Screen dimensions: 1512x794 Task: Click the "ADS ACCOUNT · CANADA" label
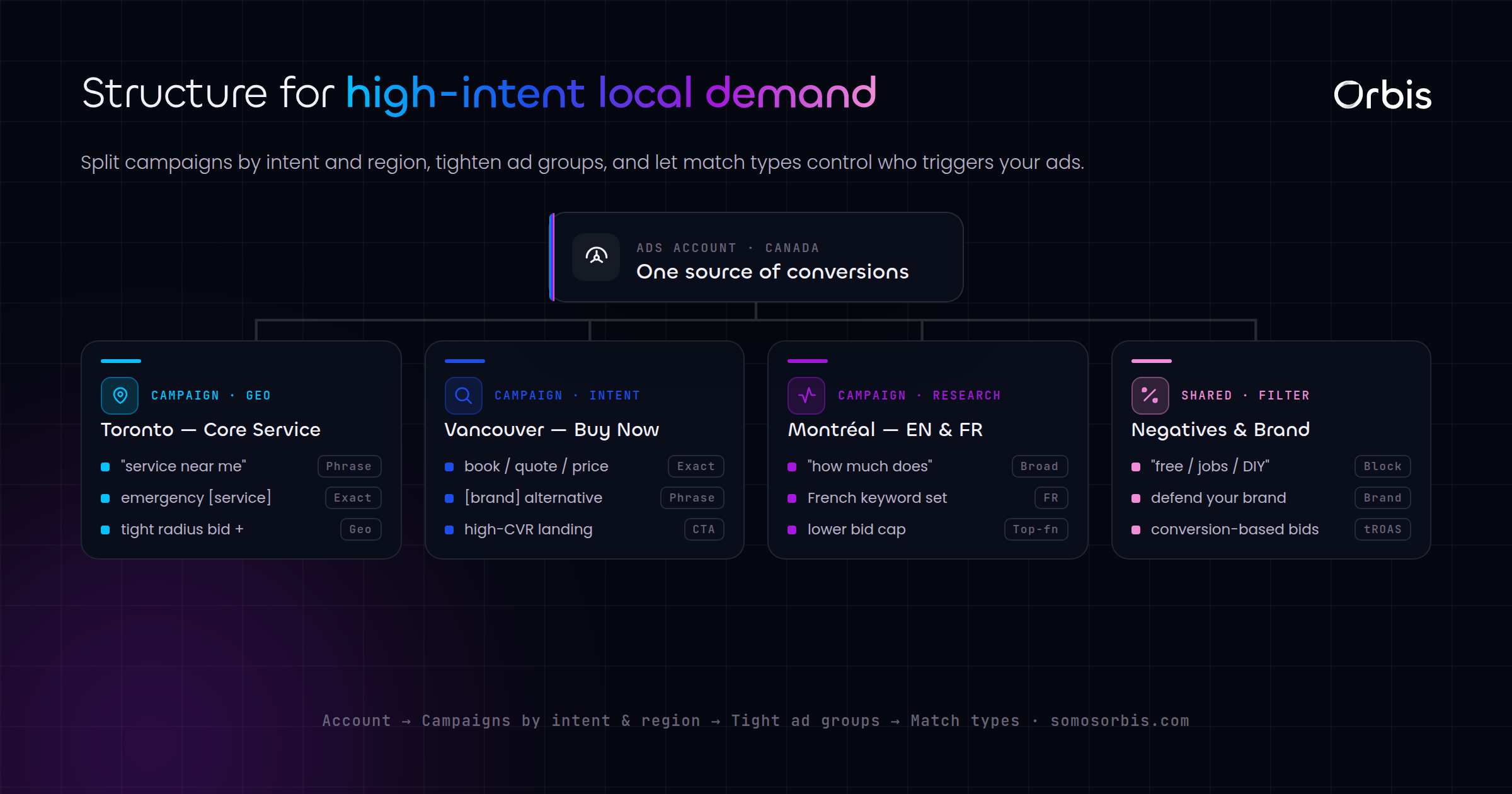pyautogui.click(x=728, y=248)
